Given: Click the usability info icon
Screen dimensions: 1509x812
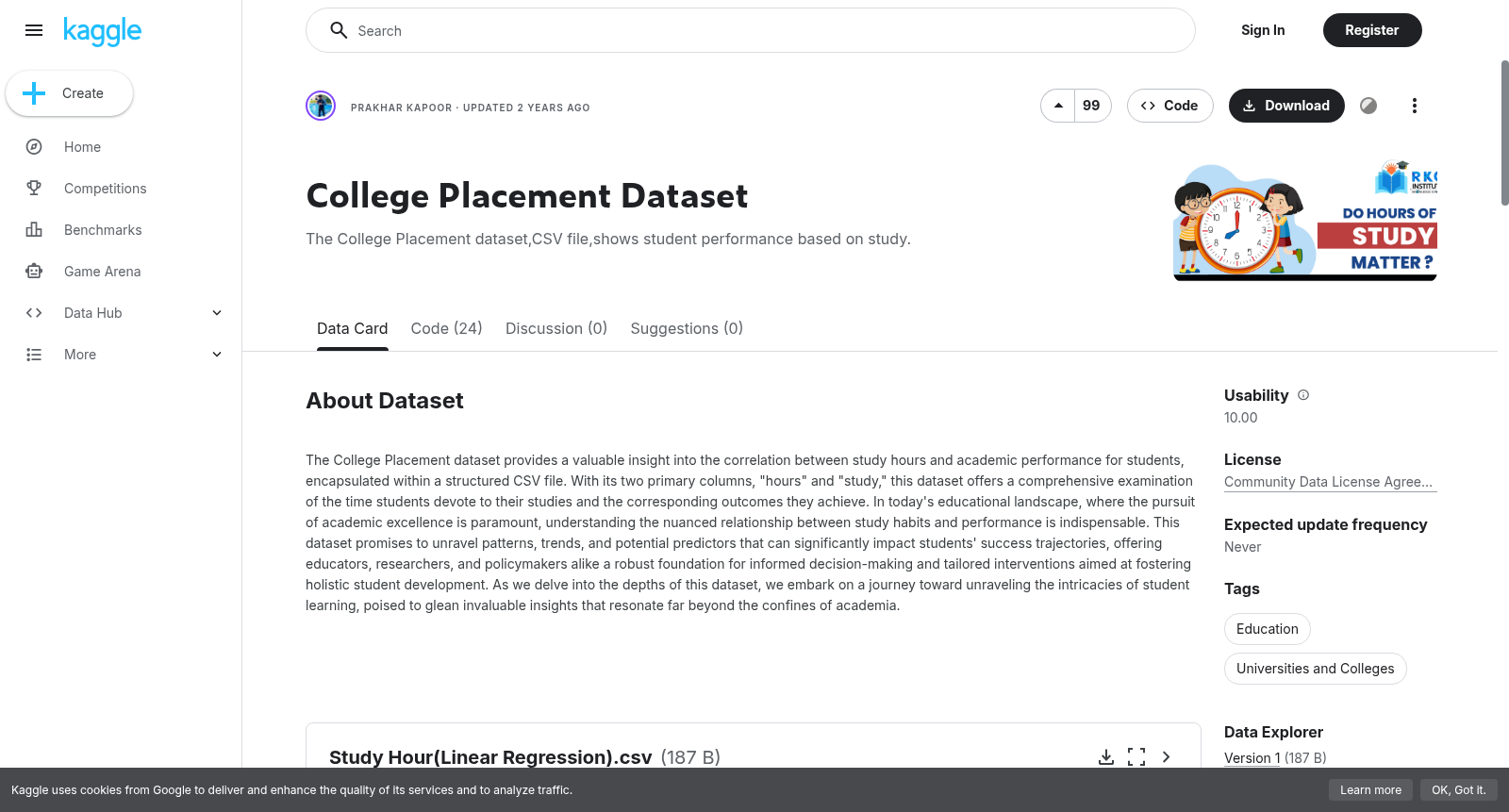Looking at the screenshot, I should tap(1303, 395).
